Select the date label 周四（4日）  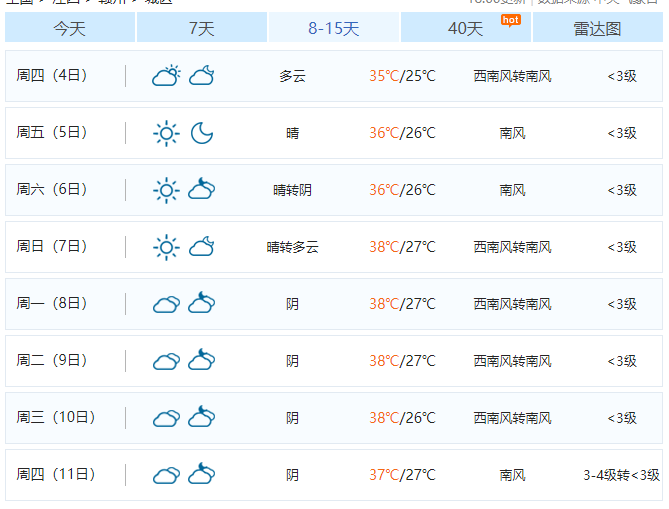point(52,76)
